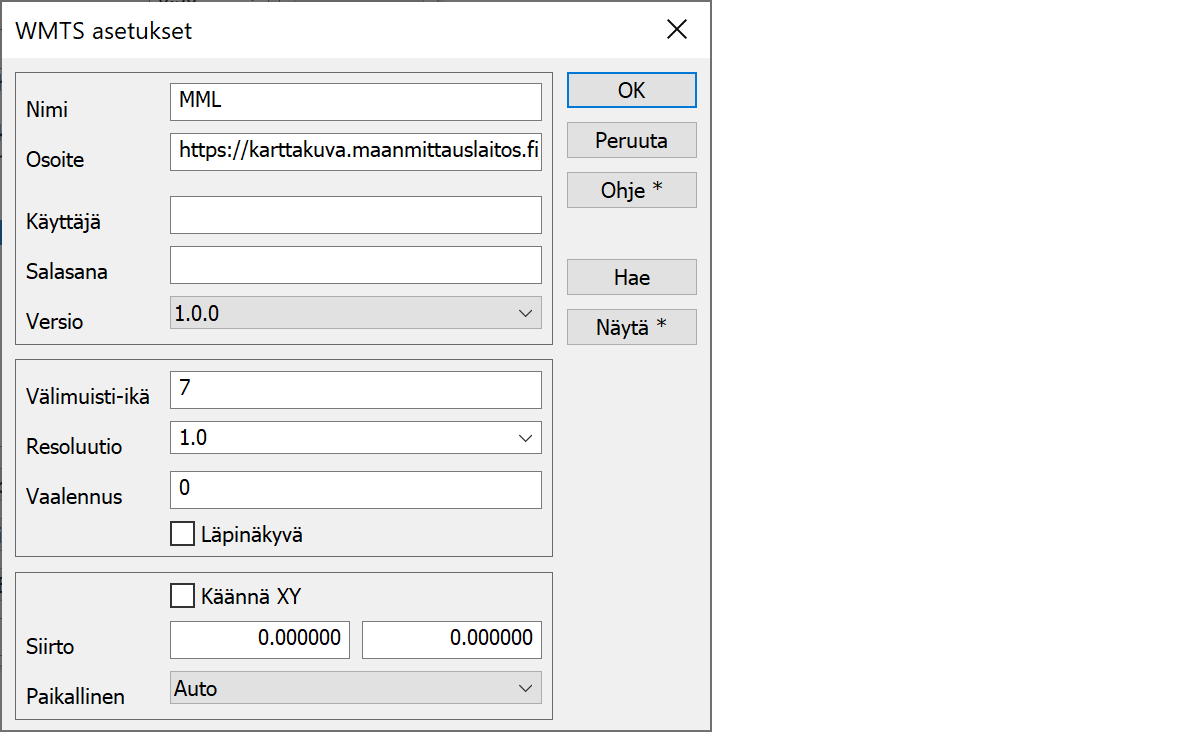Open the Versio dropdown showing 1.0.0
This screenshot has height=732, width=1200.
point(355,313)
